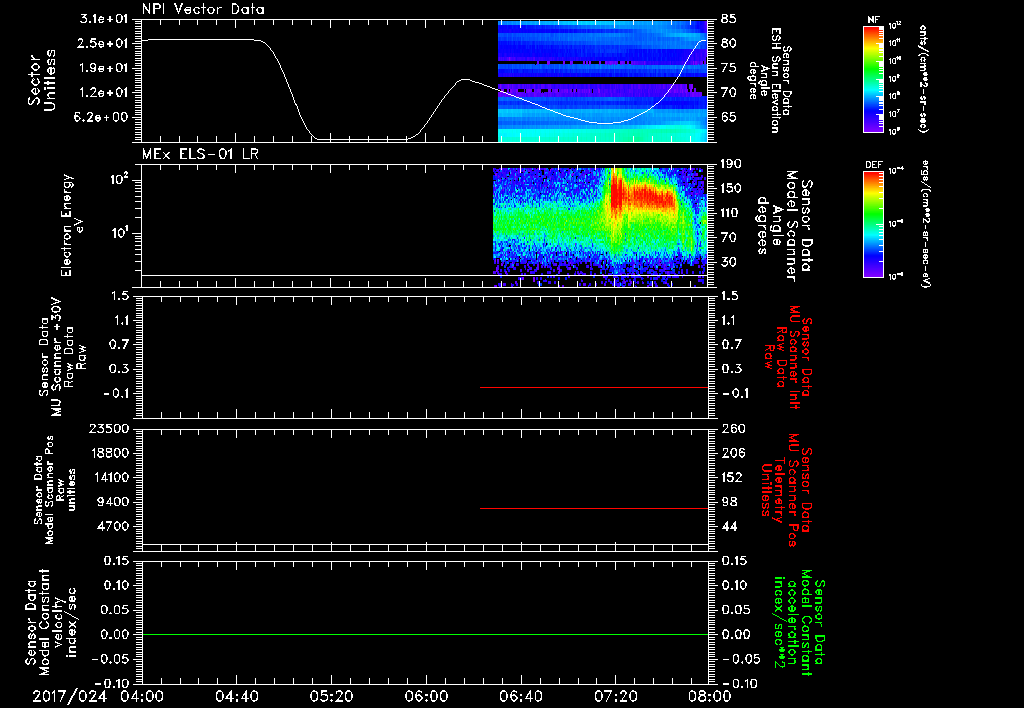
Task: Click the '206' telemetry tick value
Action: 733,453
